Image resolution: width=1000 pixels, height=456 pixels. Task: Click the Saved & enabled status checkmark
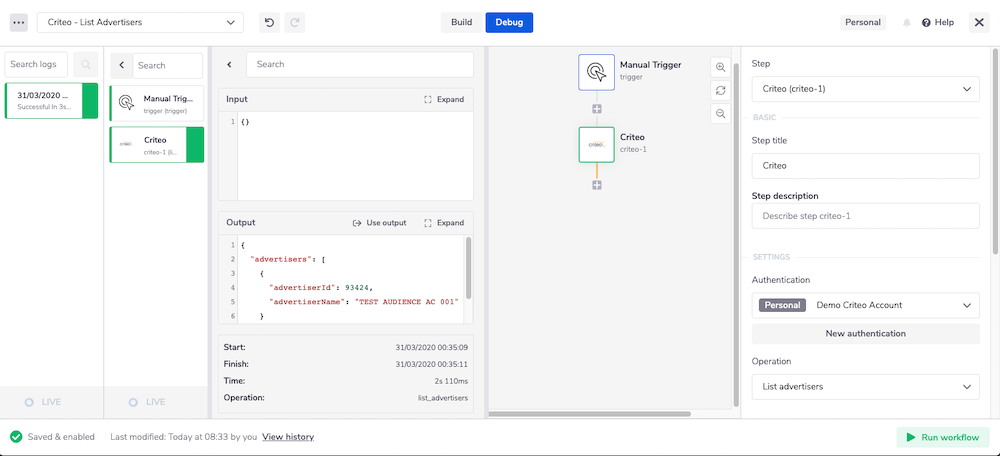(x=17, y=437)
